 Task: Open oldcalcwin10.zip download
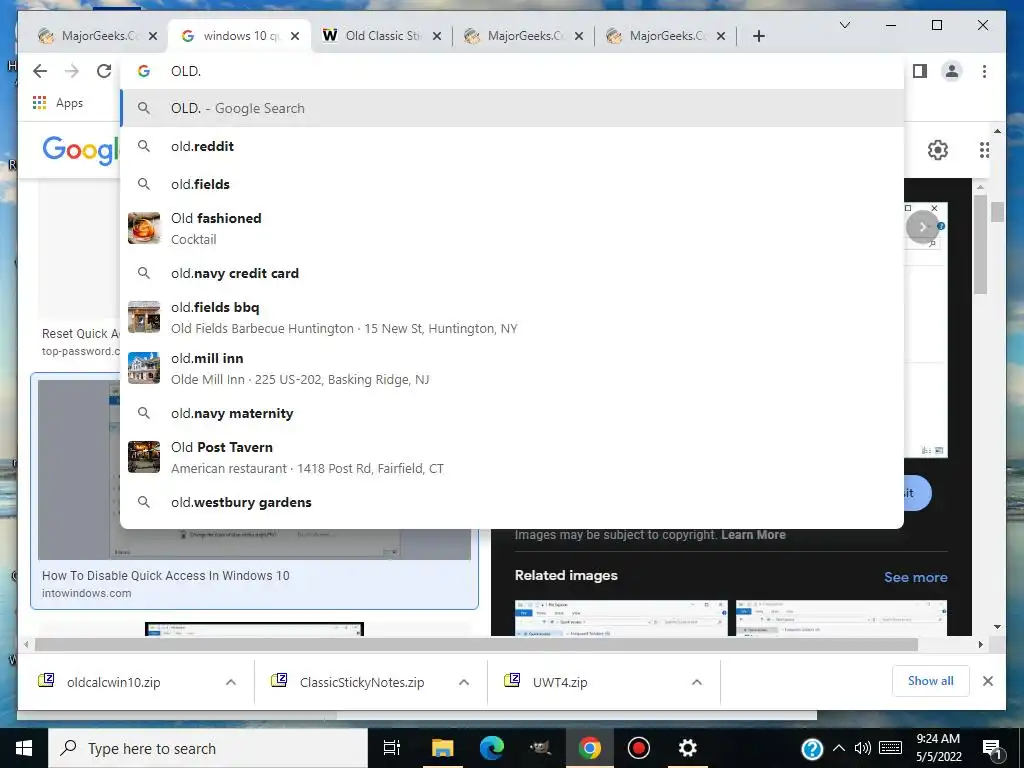coord(113,682)
